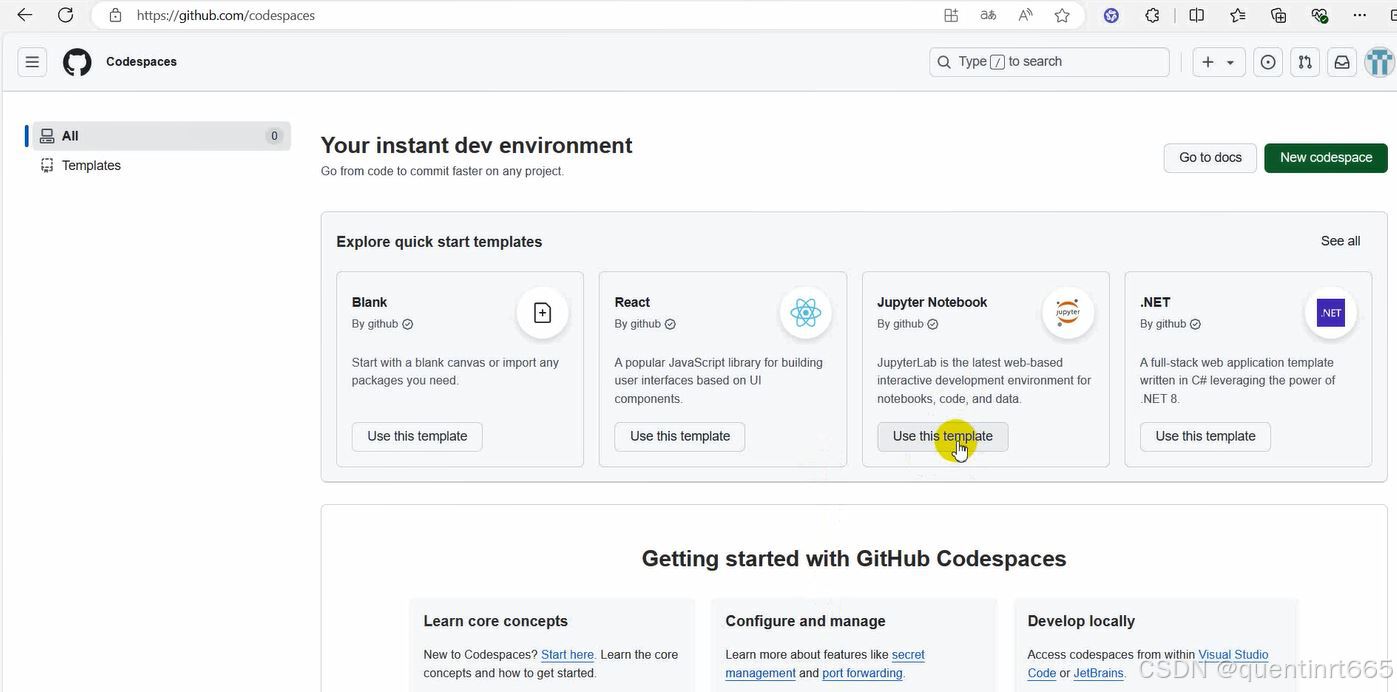Use the Jupyter Notebook template

pyautogui.click(x=943, y=437)
